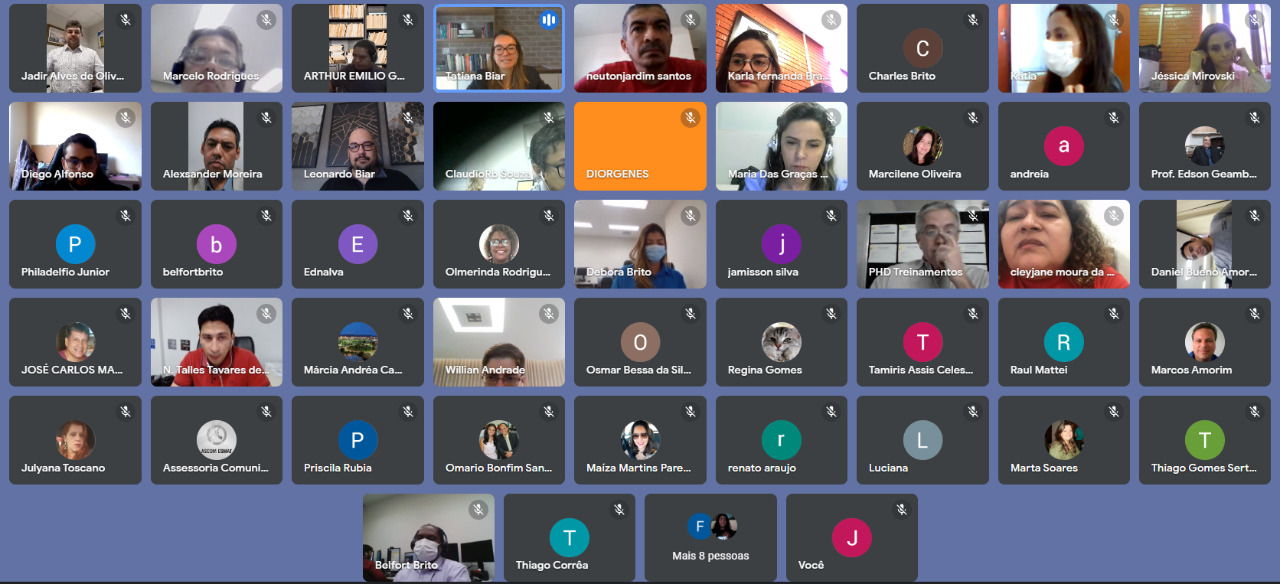Click the muted mic icon on Philadelfio Junior's tile
Viewport: 1280px width, 584px height.
point(125,216)
